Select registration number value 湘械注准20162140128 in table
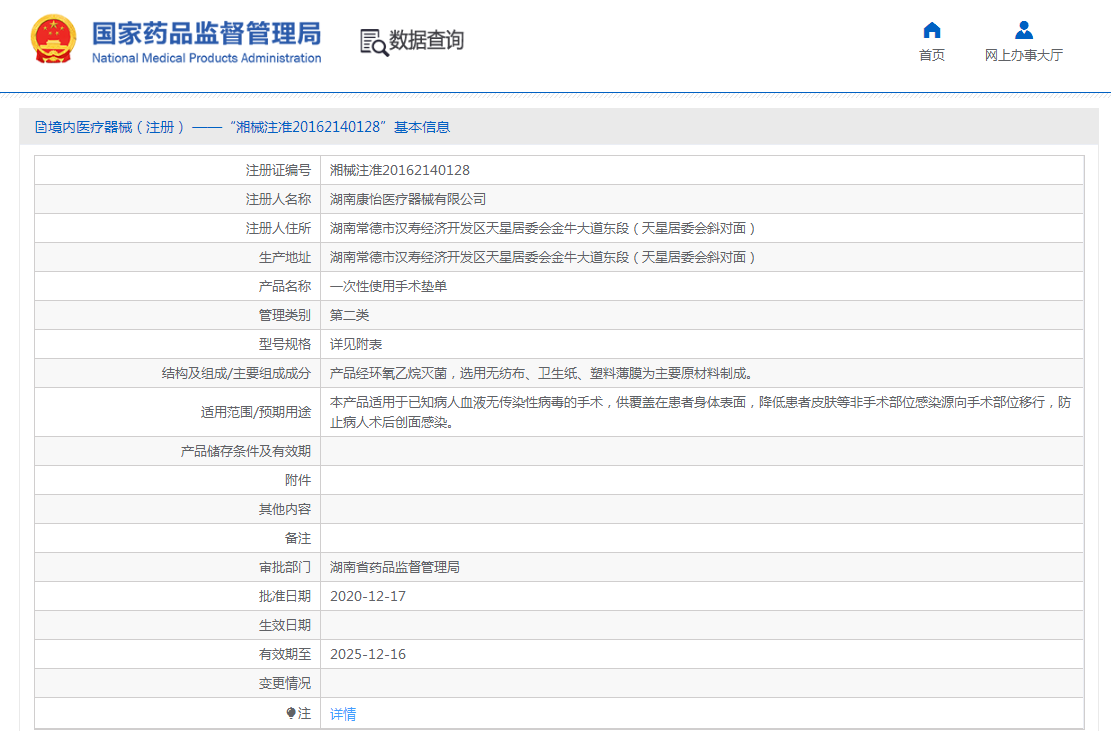The height and width of the screenshot is (731, 1111). pyautogui.click(x=400, y=170)
